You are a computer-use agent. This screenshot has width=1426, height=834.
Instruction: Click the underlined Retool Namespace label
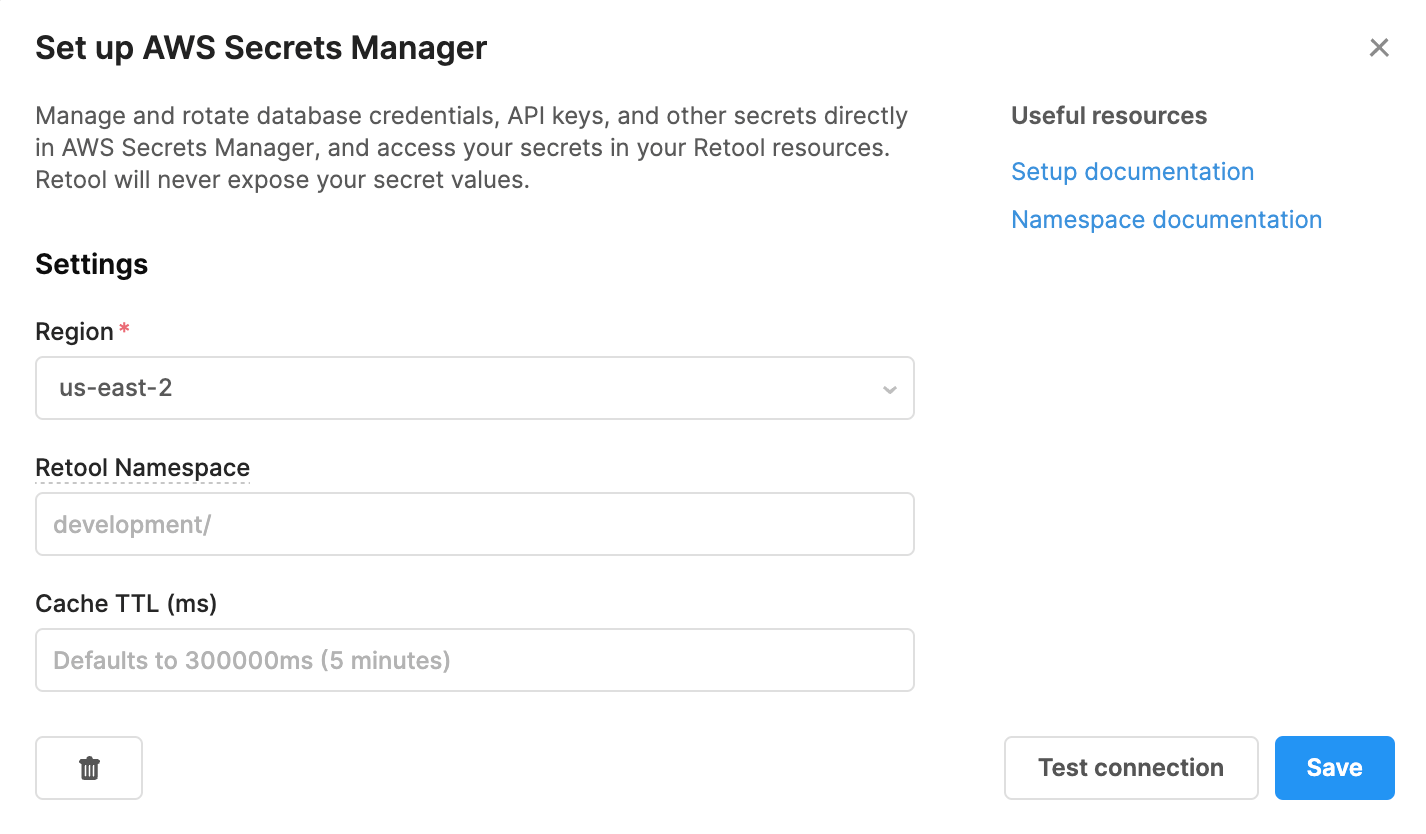[142, 468]
